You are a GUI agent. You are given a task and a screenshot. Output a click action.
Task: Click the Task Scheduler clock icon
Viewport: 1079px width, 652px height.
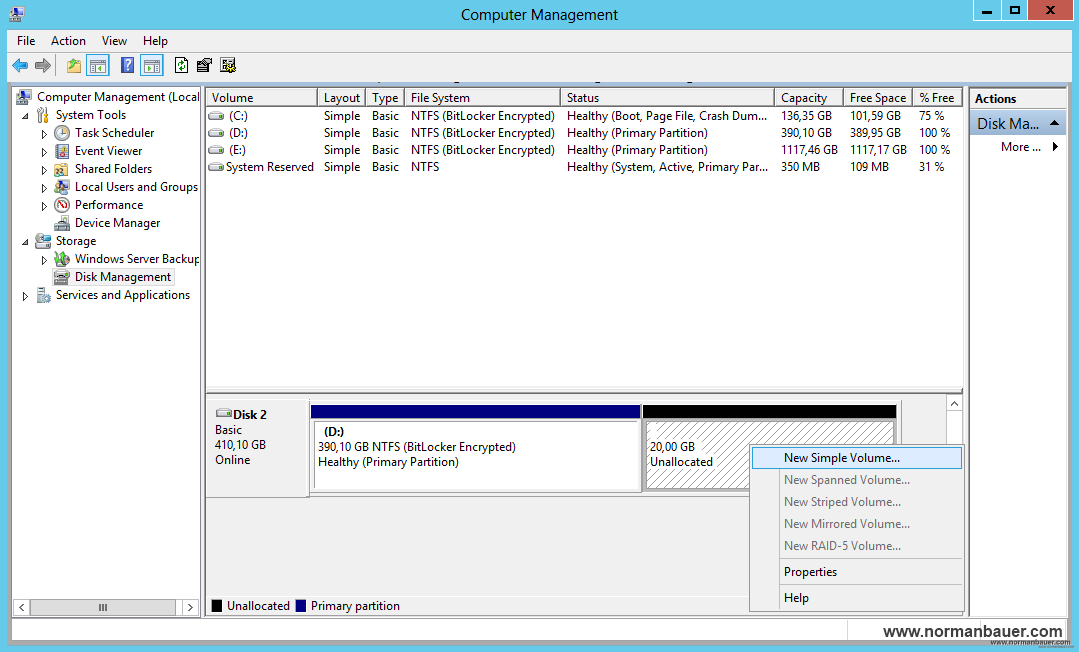[x=62, y=133]
